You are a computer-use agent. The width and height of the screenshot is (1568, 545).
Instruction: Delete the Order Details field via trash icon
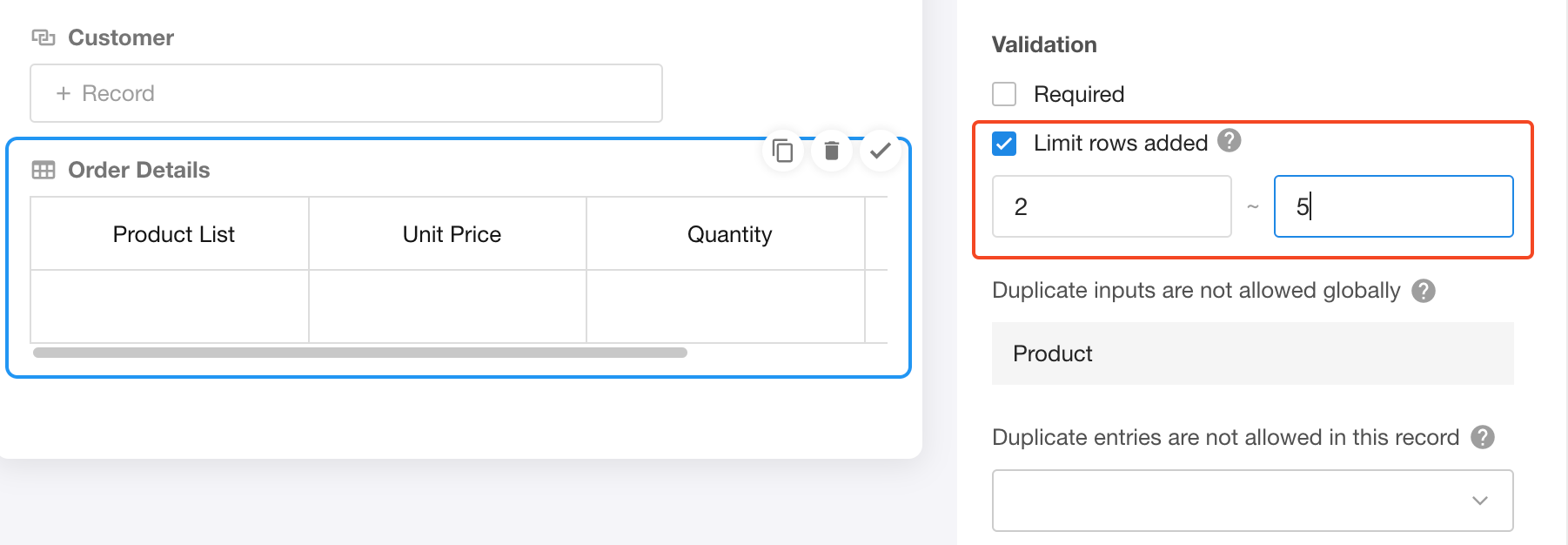click(x=832, y=151)
